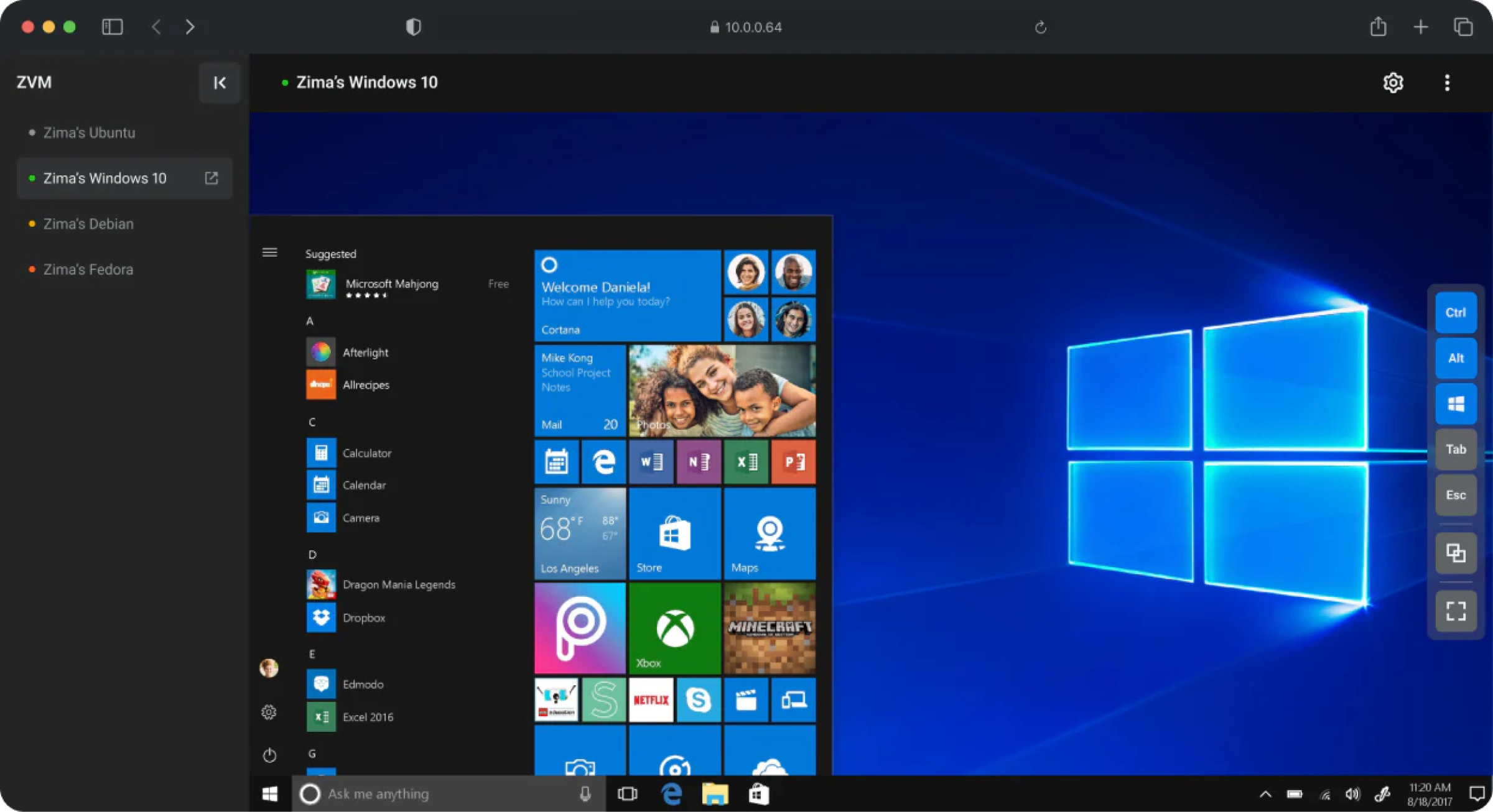The image size is (1493, 812).
Task: Open Zima's Windows 10 in new window
Action: click(x=212, y=178)
